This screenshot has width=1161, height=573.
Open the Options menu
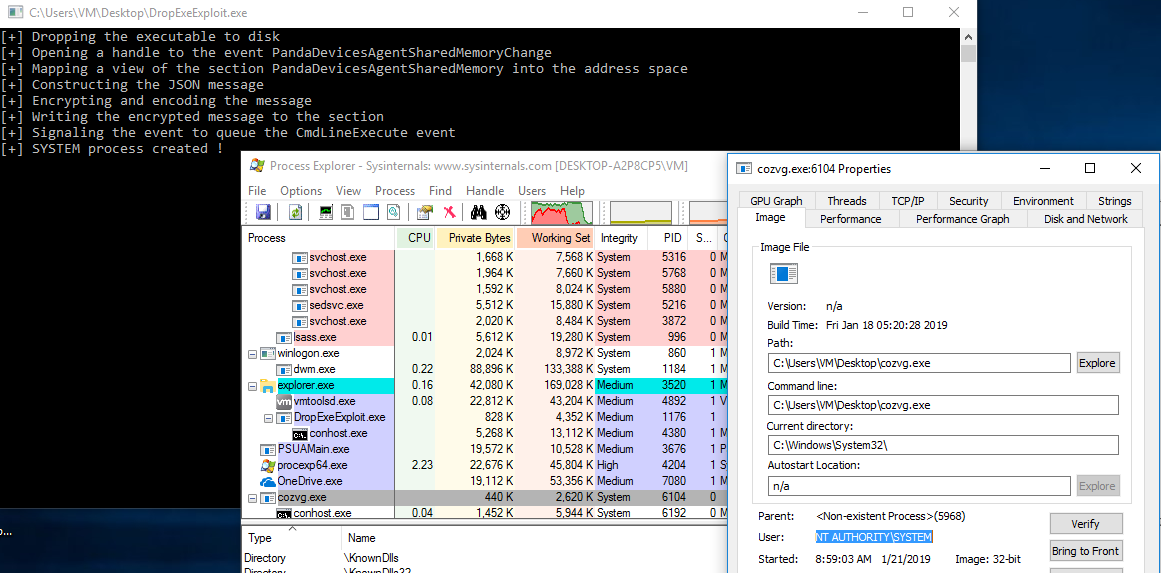click(301, 190)
